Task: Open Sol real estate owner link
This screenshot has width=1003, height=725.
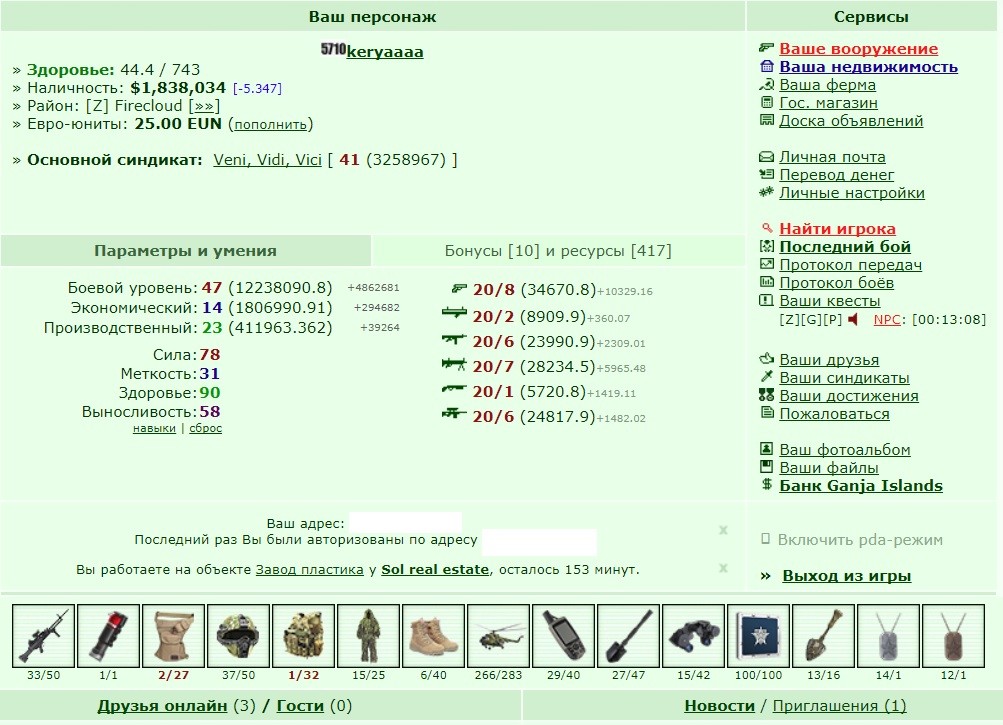Action: click(435, 569)
